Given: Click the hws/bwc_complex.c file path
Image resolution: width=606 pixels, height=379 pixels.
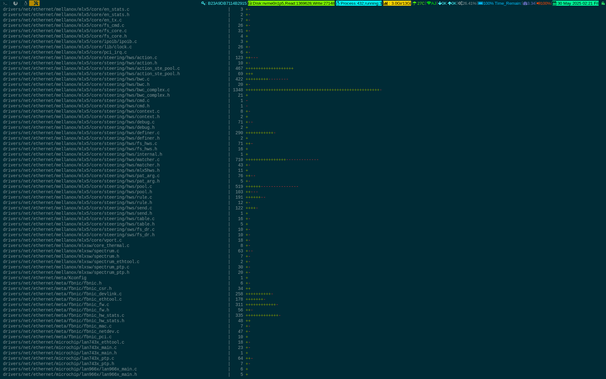Looking at the screenshot, I should pos(86,90).
